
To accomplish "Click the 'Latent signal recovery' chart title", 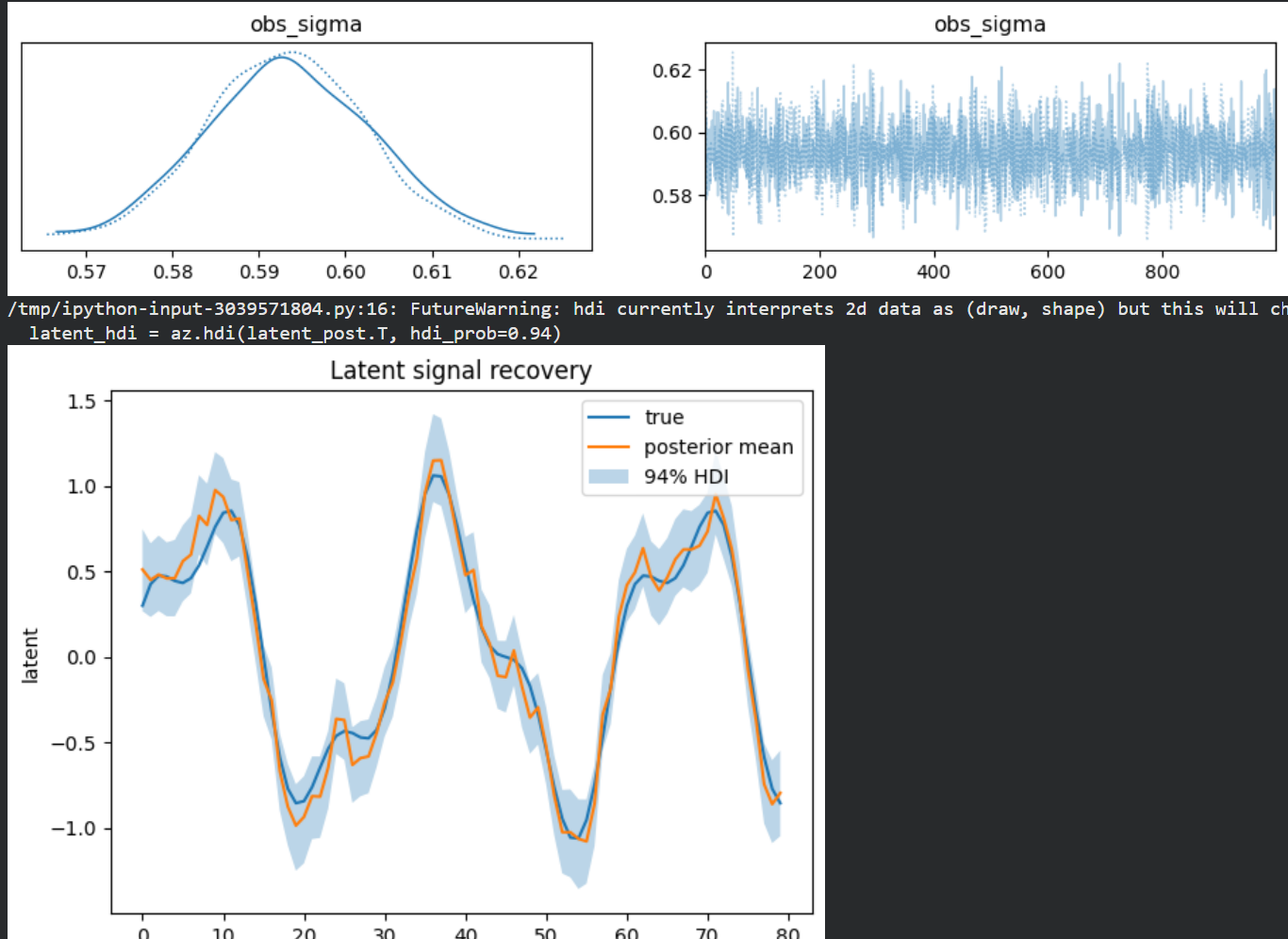I will 461,371.
